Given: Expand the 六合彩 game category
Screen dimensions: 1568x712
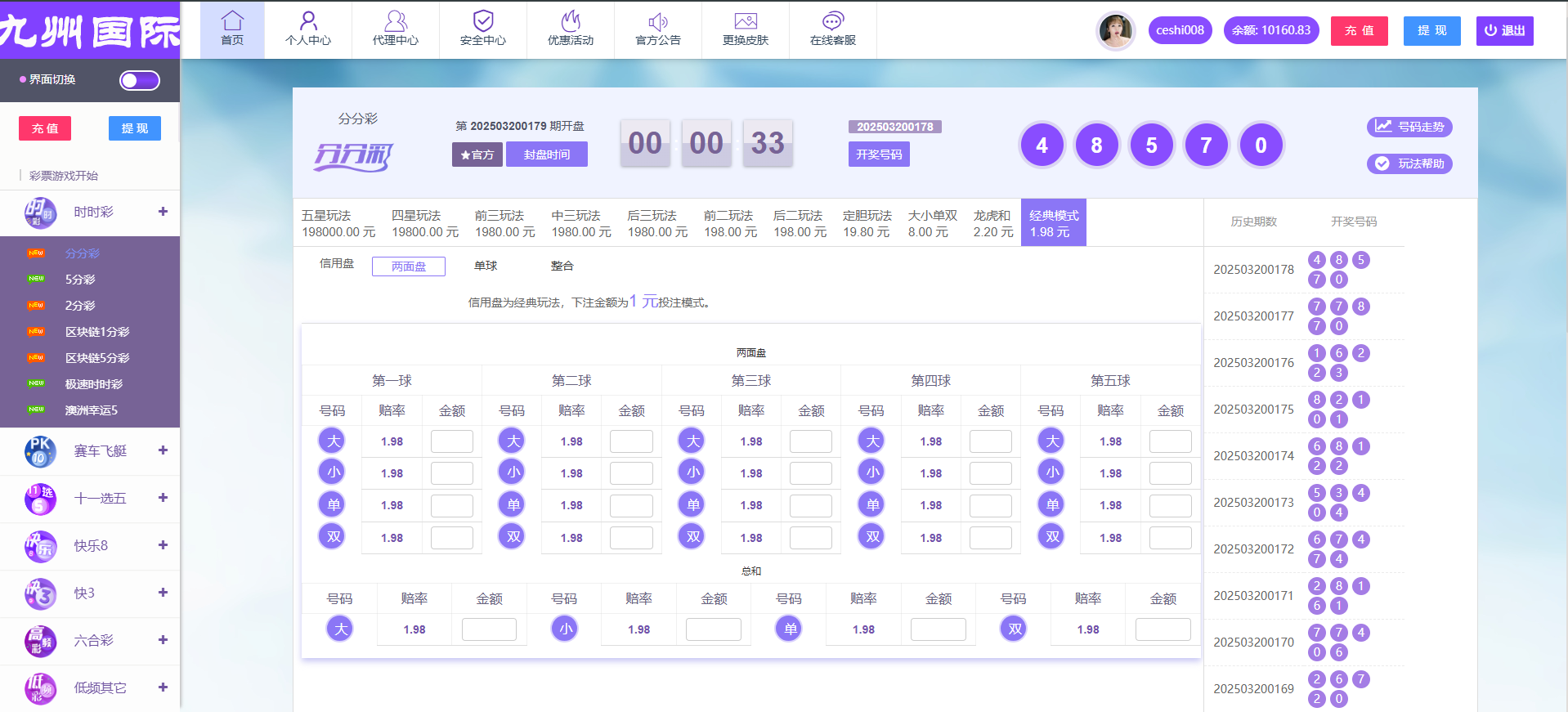Looking at the screenshot, I should click(x=163, y=640).
